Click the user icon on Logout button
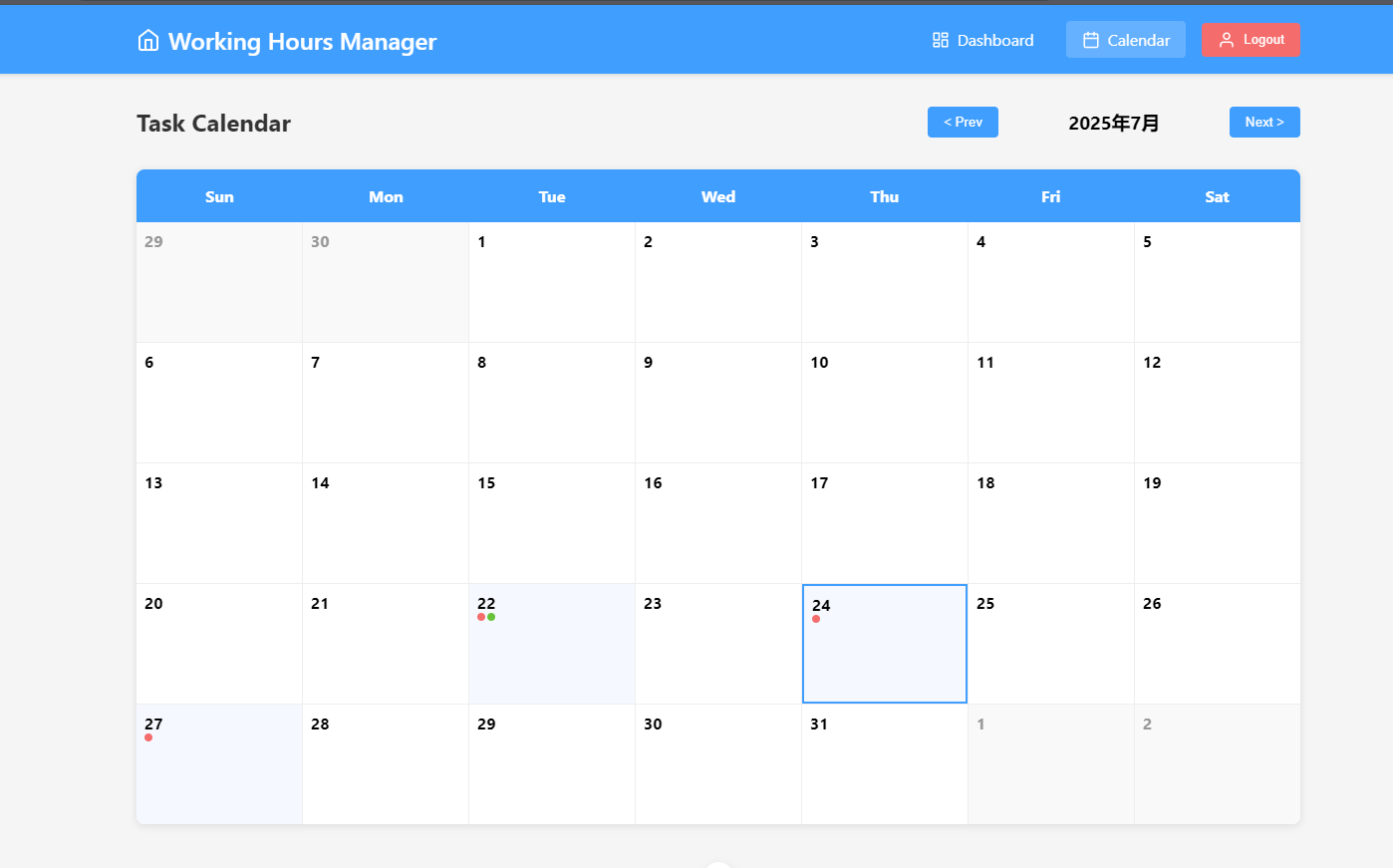The width and height of the screenshot is (1393, 868). click(1227, 40)
